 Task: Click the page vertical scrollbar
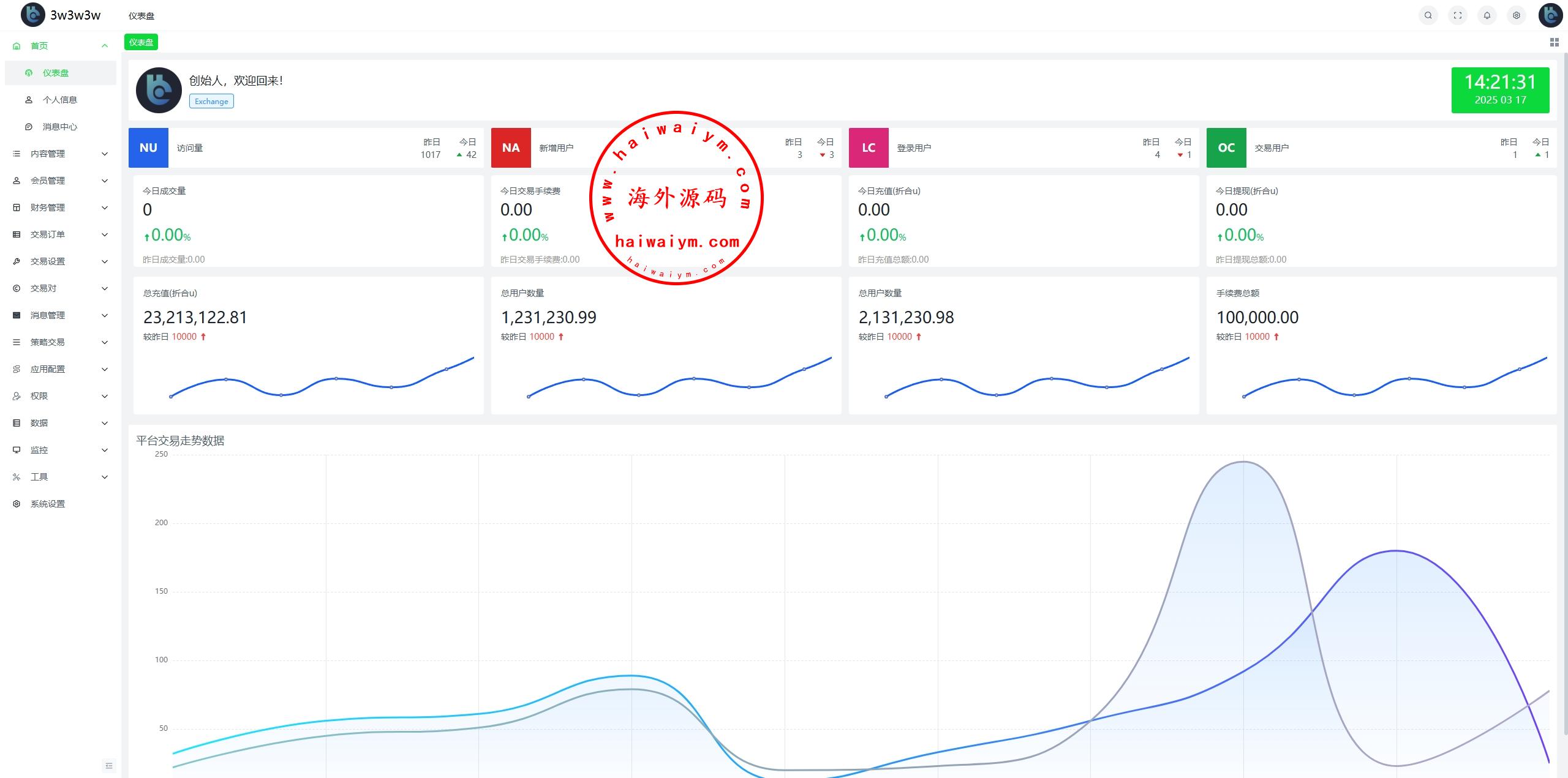coord(1565,392)
